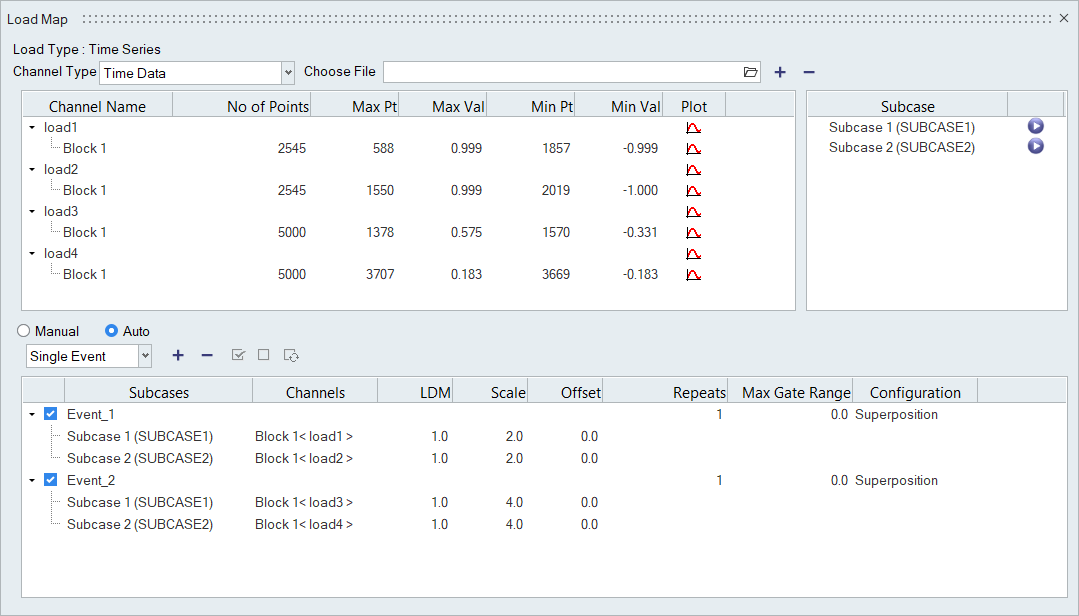
Task: Collapse the Event_2 tree node
Action: coord(32,480)
